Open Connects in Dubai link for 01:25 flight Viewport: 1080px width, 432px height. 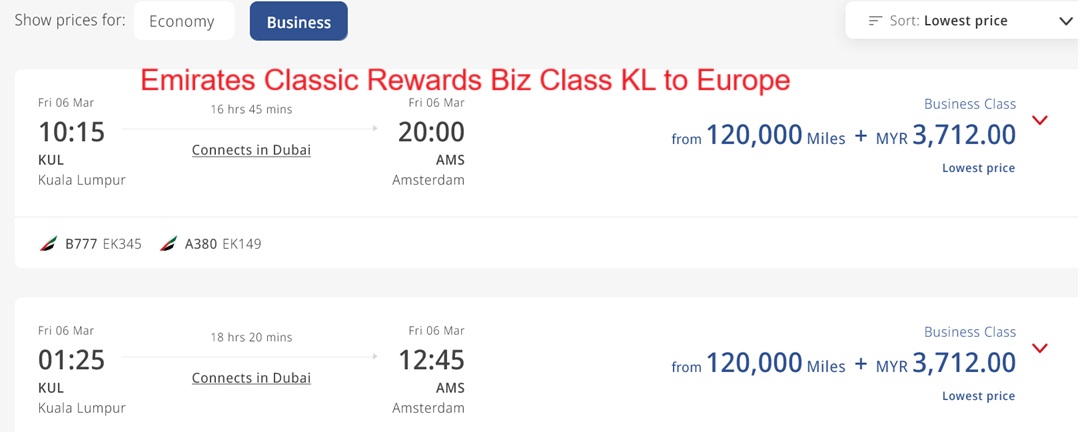click(251, 378)
